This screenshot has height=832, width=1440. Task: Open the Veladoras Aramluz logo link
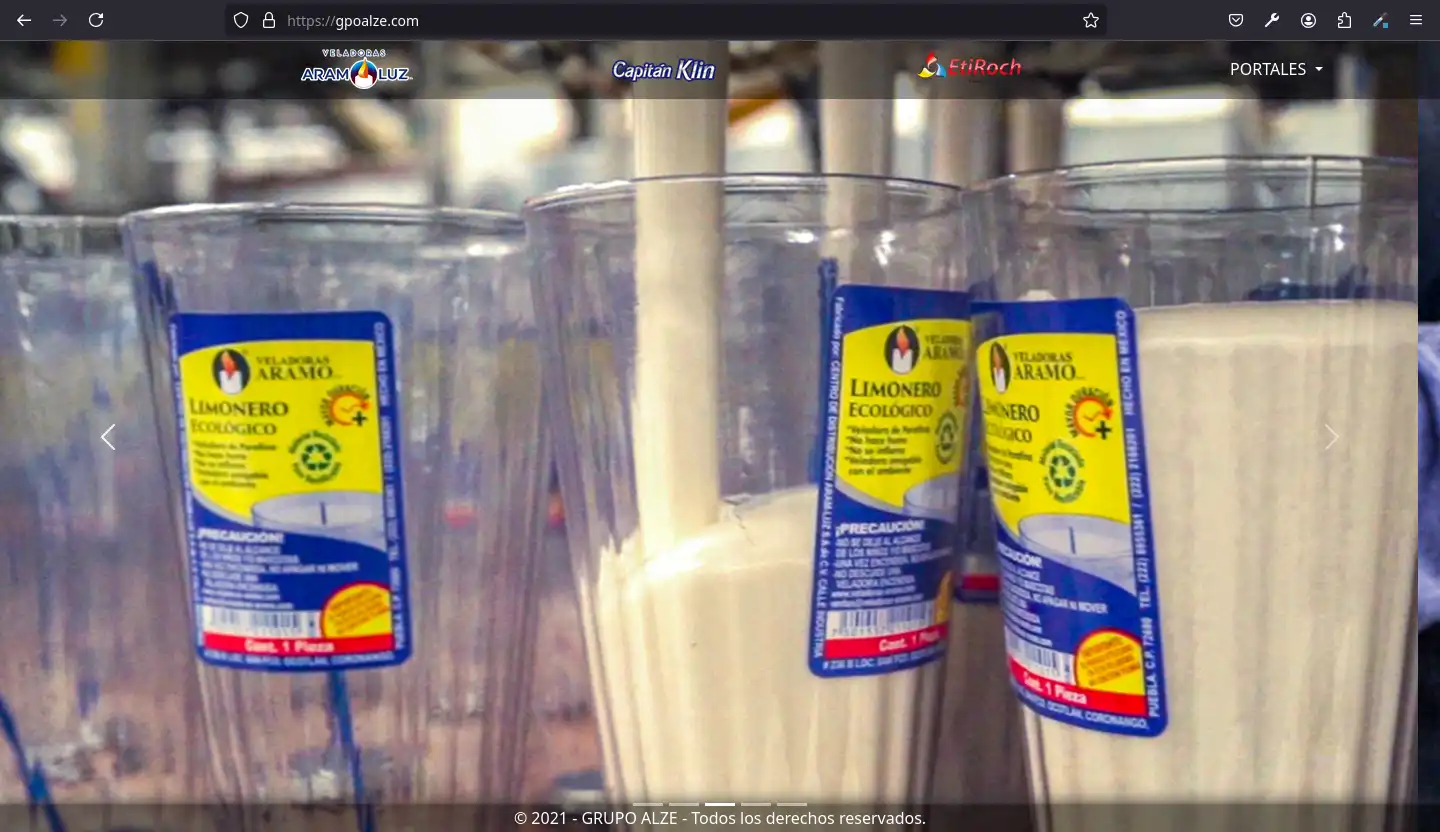(x=356, y=69)
